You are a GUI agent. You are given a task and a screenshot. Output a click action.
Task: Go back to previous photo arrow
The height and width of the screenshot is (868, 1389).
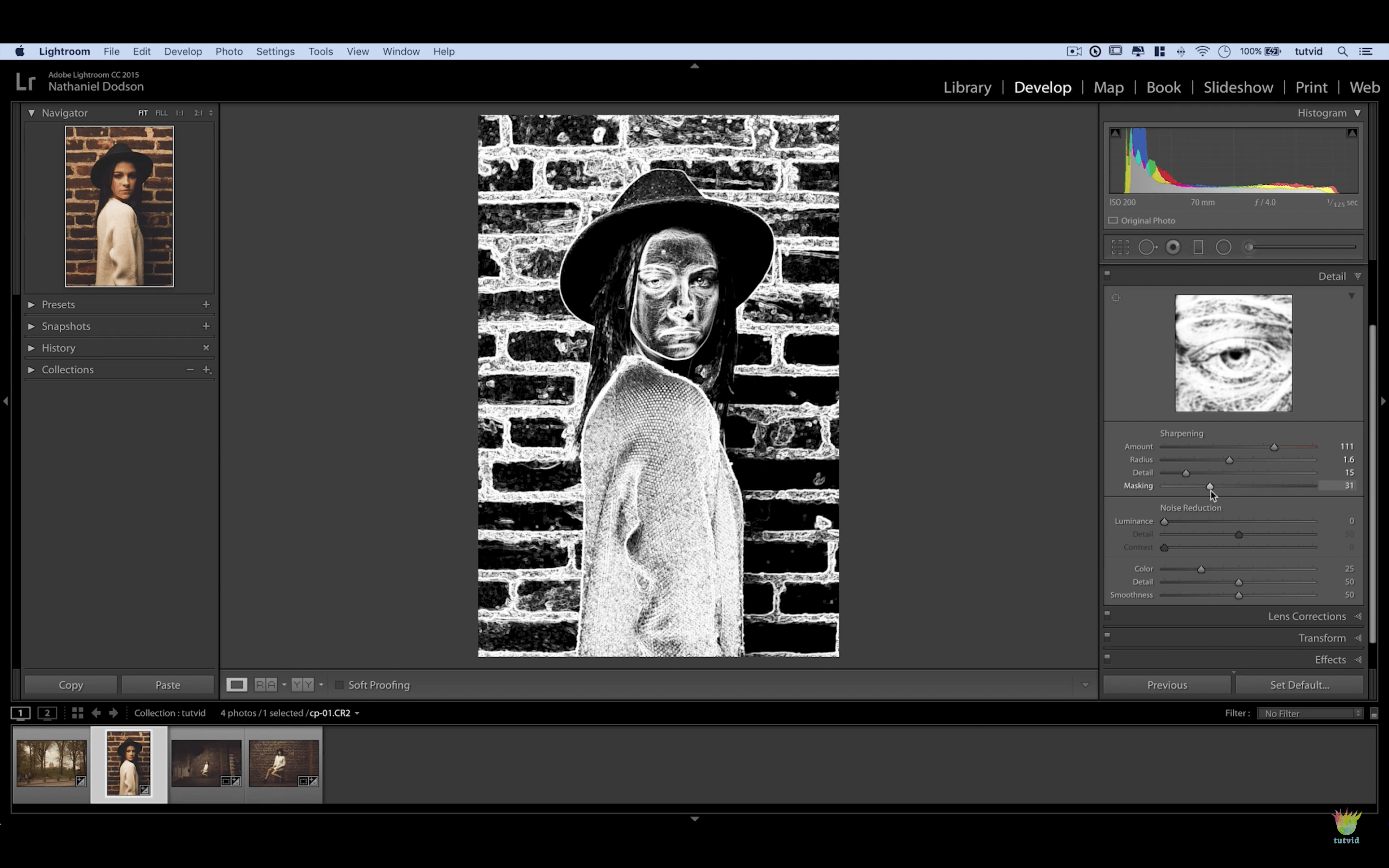coord(96,713)
